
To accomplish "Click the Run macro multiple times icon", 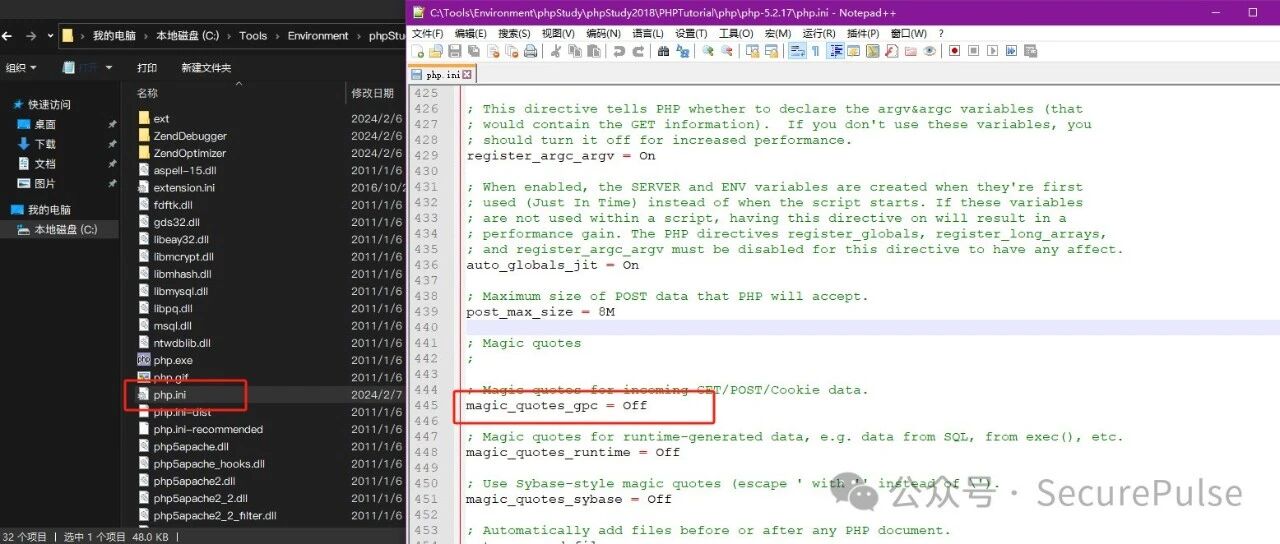I will point(1011,51).
